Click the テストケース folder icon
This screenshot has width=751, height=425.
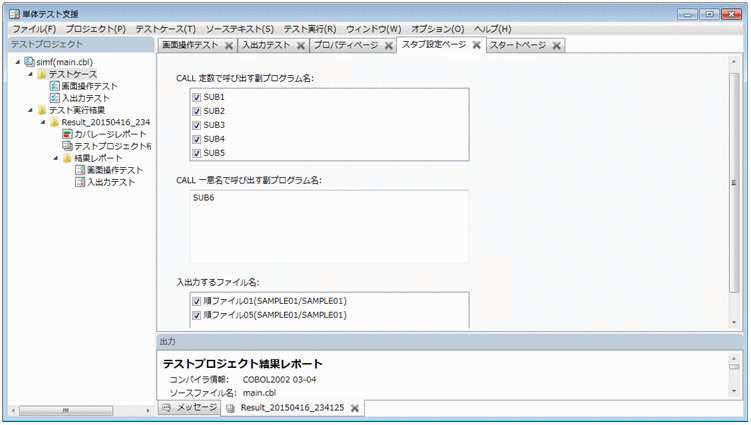coord(42,74)
